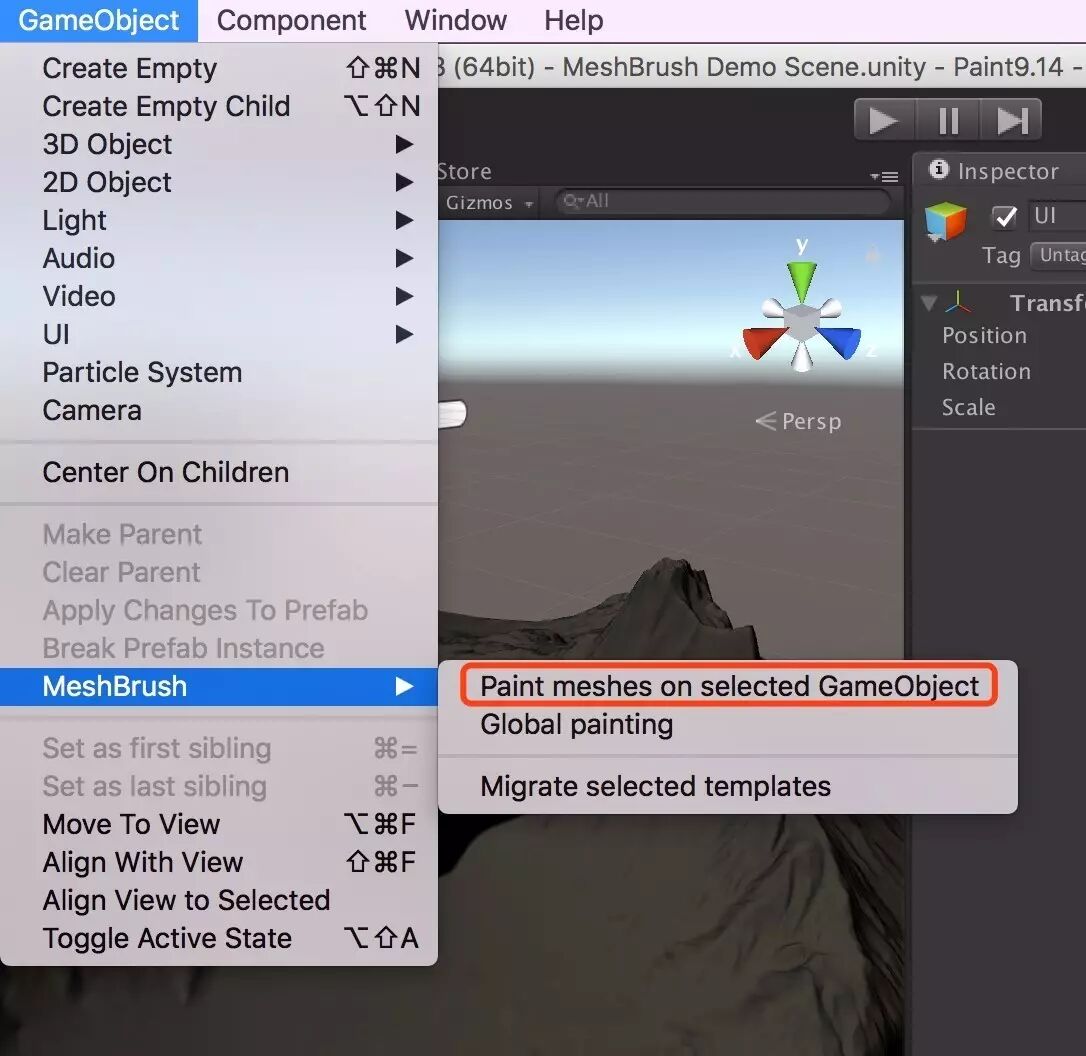Viewport: 1086px width, 1056px height.
Task: Select the MeshBrush menu entry
Action: [x=219, y=686]
